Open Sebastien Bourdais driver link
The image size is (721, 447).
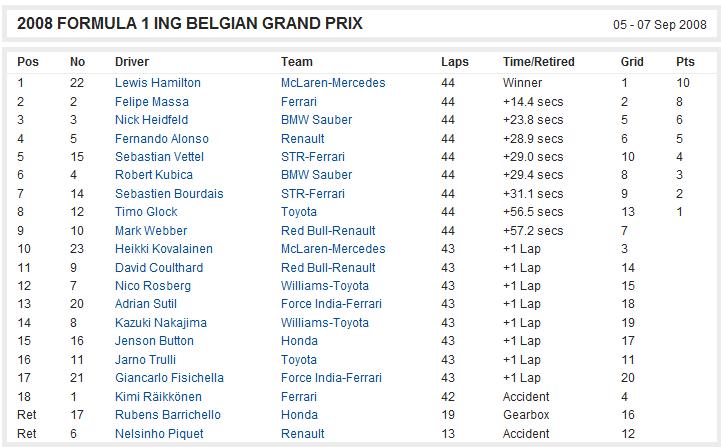tap(169, 194)
